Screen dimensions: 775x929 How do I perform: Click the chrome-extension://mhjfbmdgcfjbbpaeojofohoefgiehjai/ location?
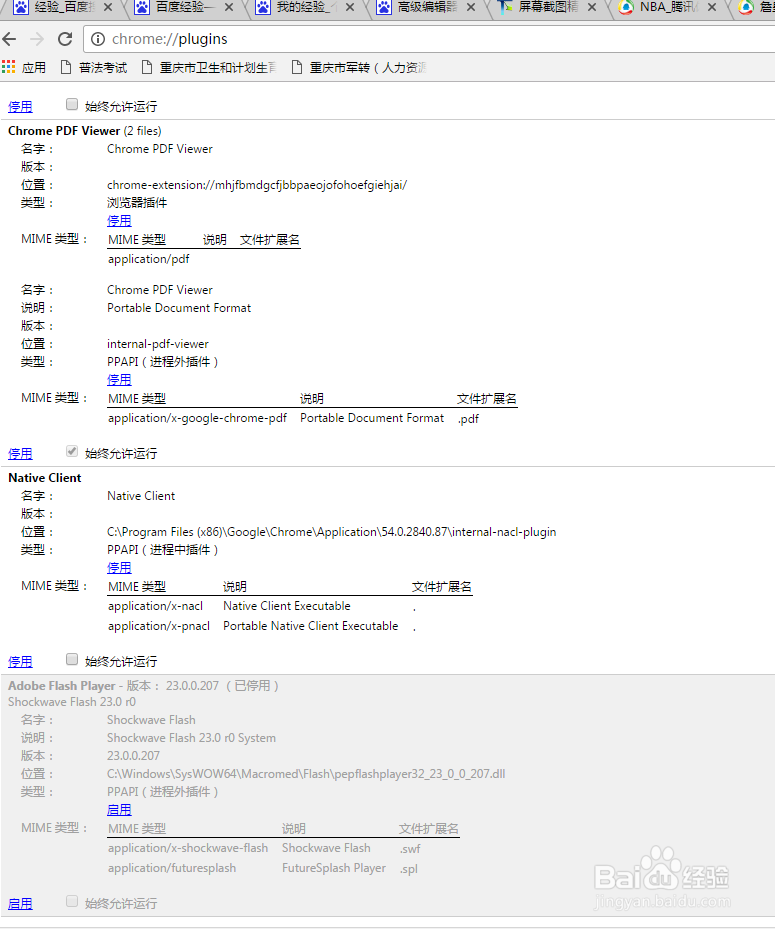click(x=257, y=185)
